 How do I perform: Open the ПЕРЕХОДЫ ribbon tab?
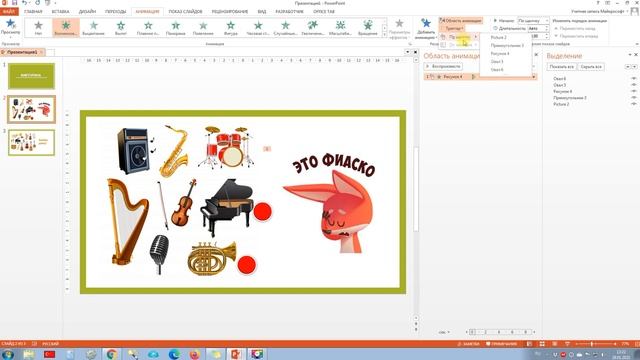tap(116, 11)
